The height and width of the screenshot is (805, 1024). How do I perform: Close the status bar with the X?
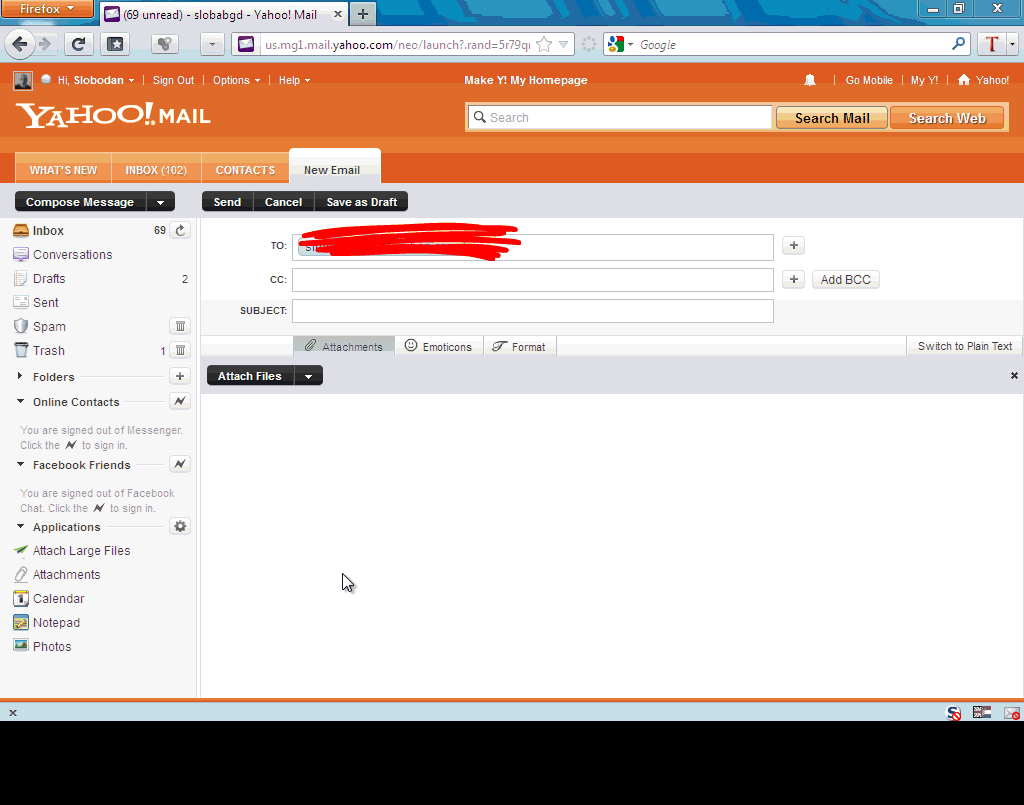[12, 713]
